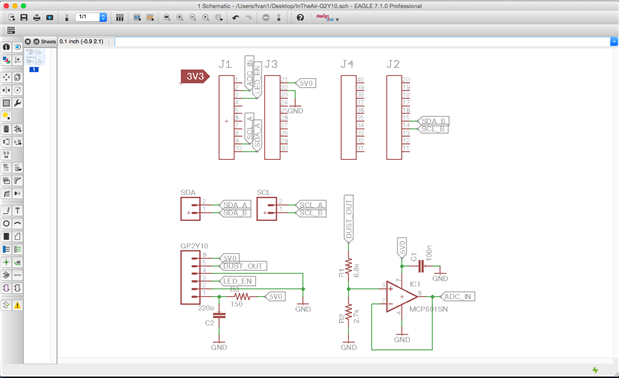The image size is (619, 378).
Task: Switch to board using the Board icon
Action: [66, 17]
